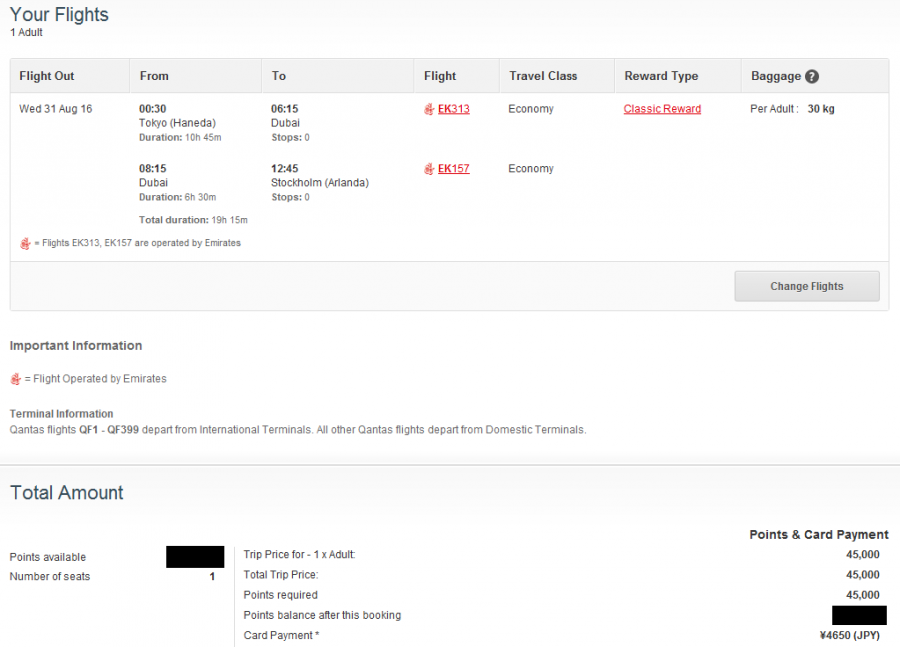Click the 'Your Flights' heading
This screenshot has height=647, width=900.
pos(59,14)
